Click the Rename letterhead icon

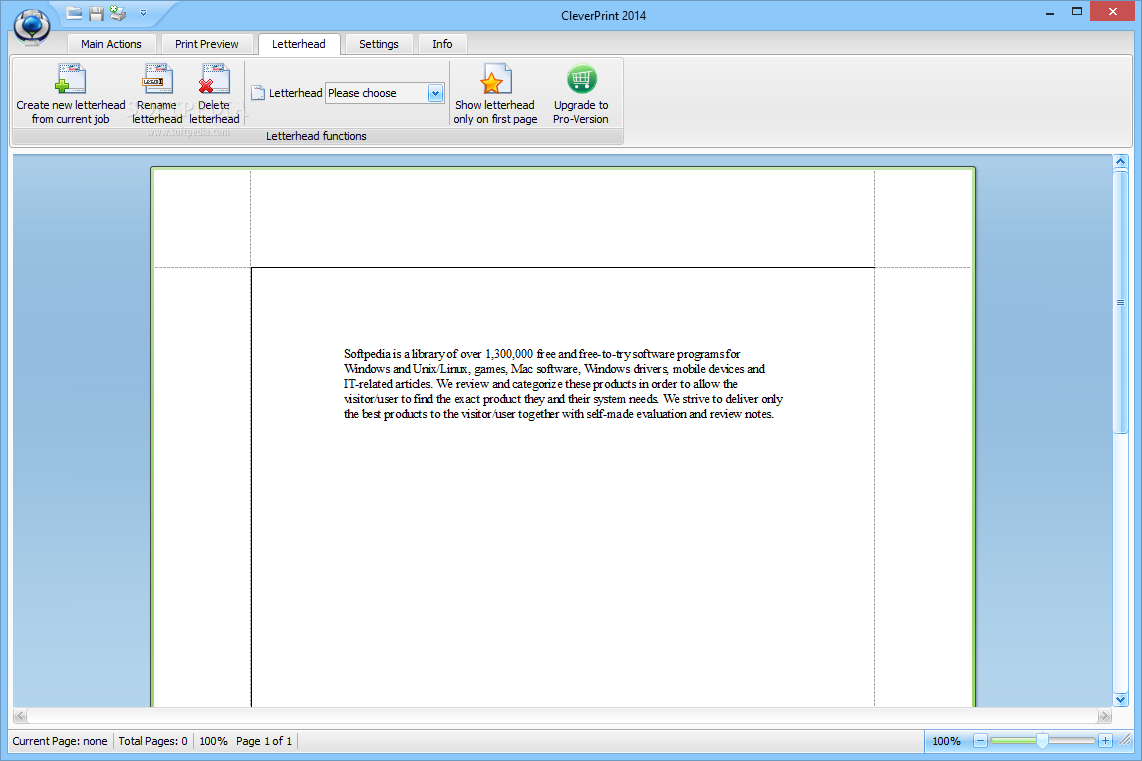pos(157,79)
